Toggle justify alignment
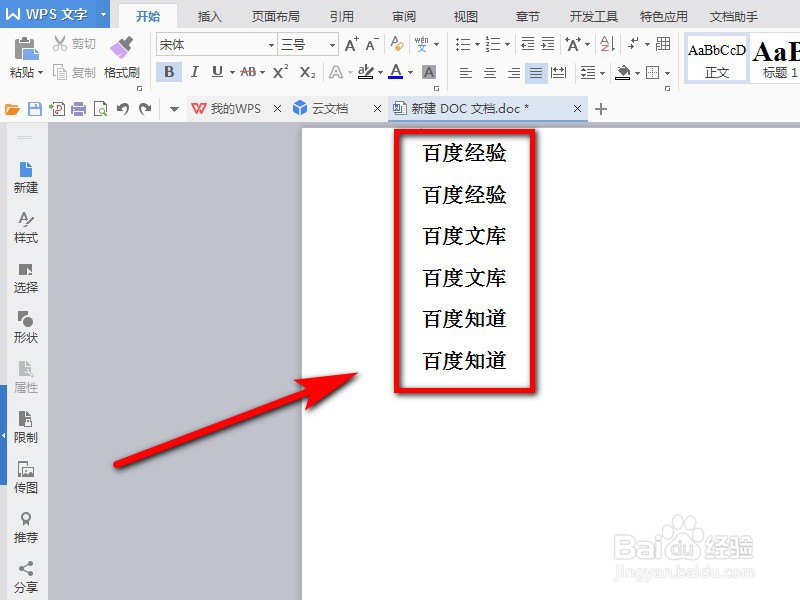 click(536, 73)
